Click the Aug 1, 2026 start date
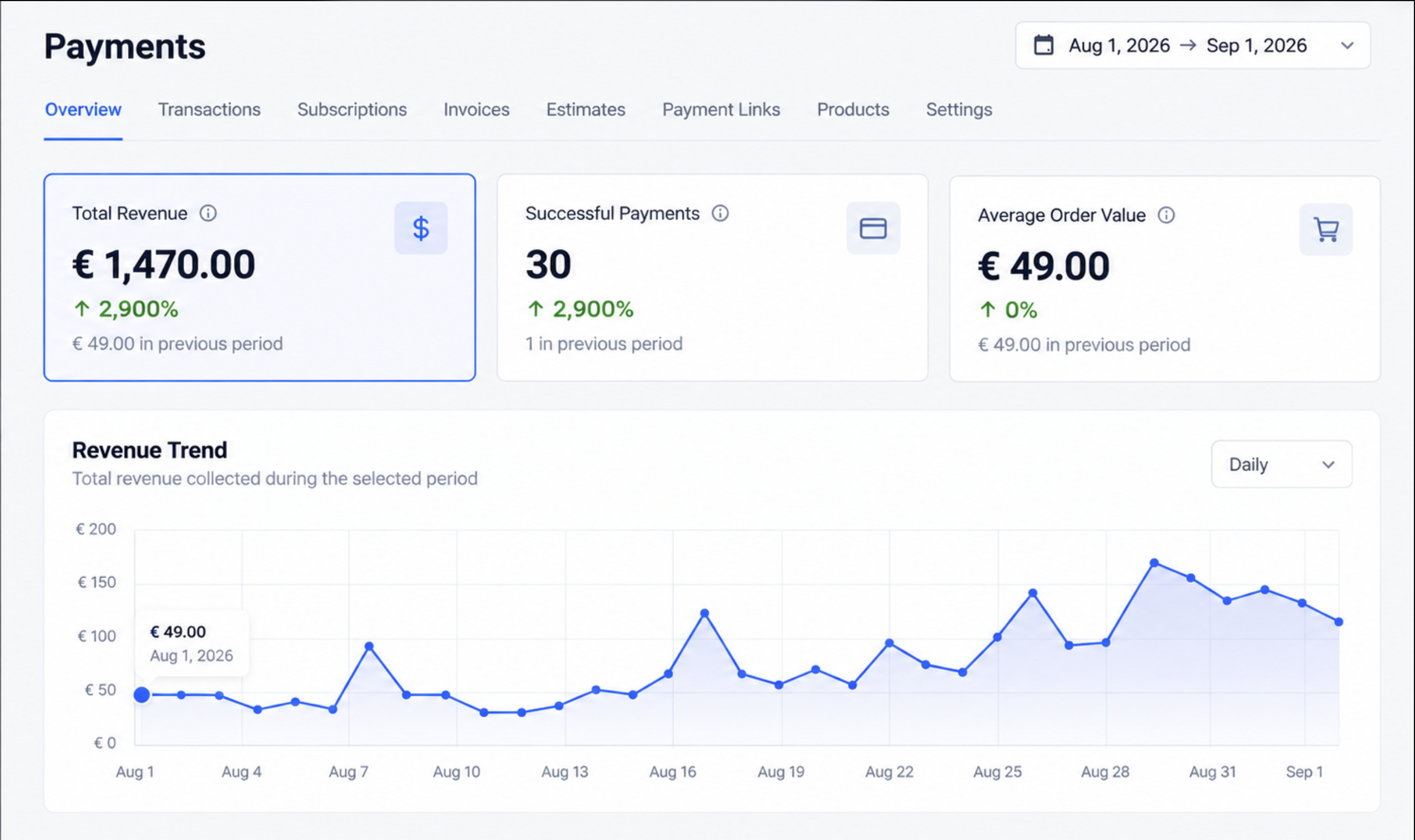This screenshot has width=1415, height=840. (x=1119, y=45)
